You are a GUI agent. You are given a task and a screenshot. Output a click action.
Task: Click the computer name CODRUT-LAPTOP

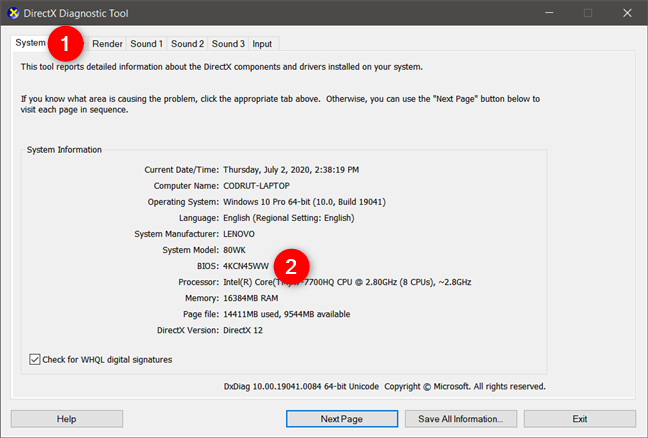pos(256,186)
